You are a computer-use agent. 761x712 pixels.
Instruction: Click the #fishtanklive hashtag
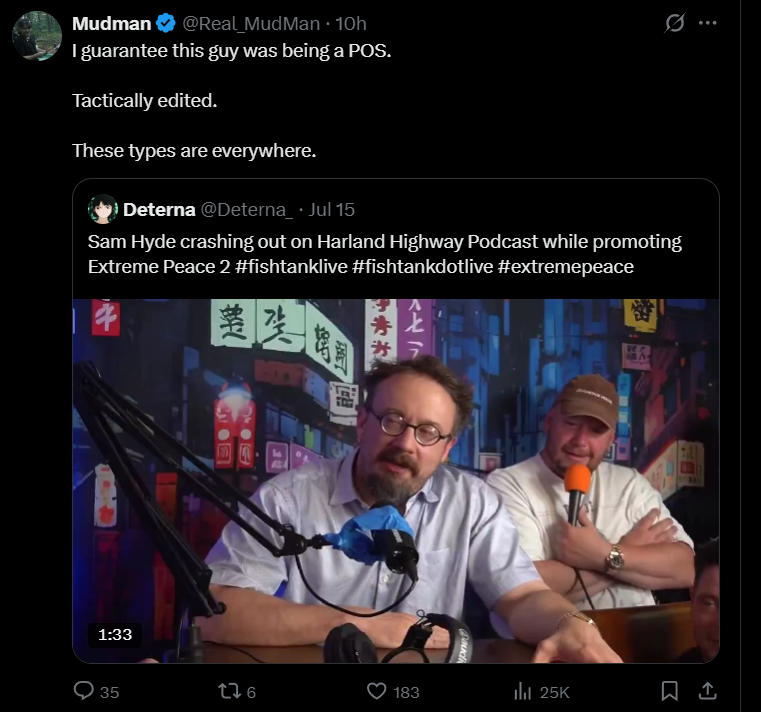291,266
